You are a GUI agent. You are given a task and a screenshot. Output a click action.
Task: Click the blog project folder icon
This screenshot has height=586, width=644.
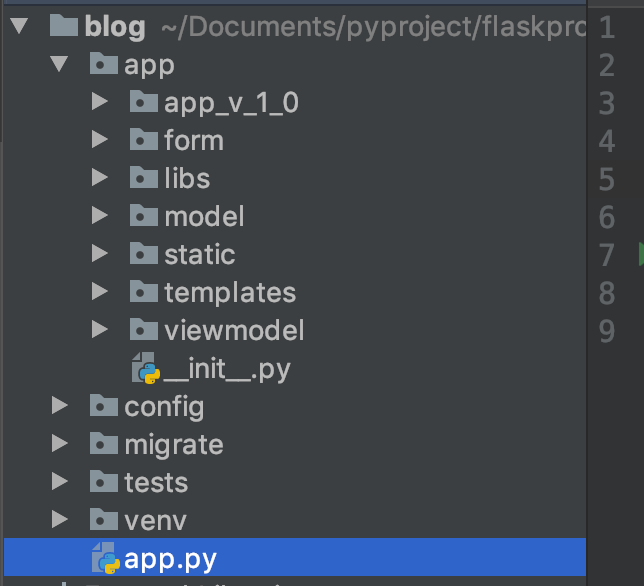63,27
